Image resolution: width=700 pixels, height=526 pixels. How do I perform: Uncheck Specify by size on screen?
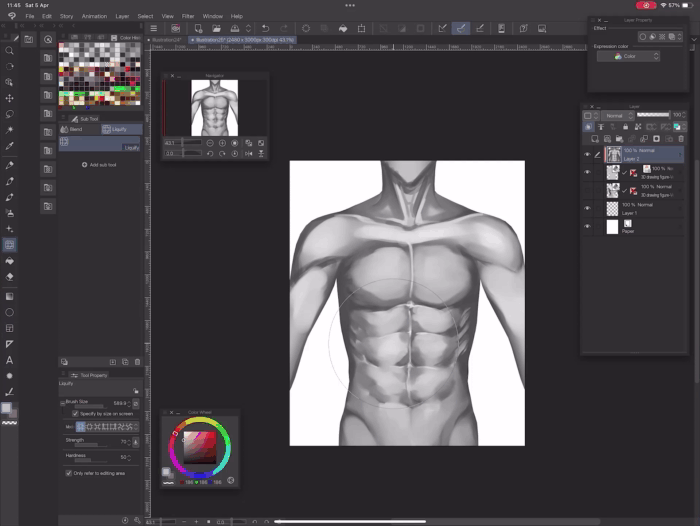point(75,413)
